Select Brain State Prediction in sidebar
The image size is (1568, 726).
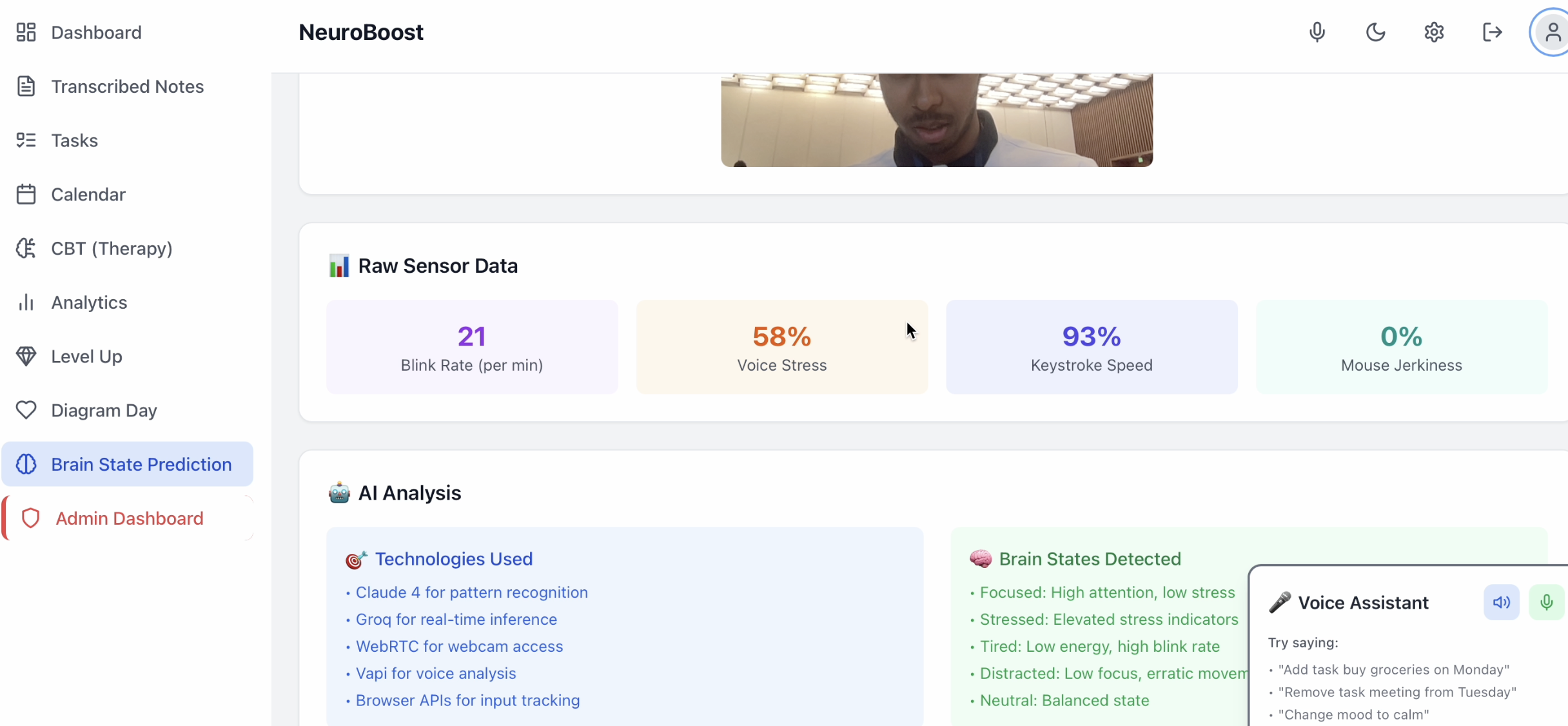click(141, 464)
